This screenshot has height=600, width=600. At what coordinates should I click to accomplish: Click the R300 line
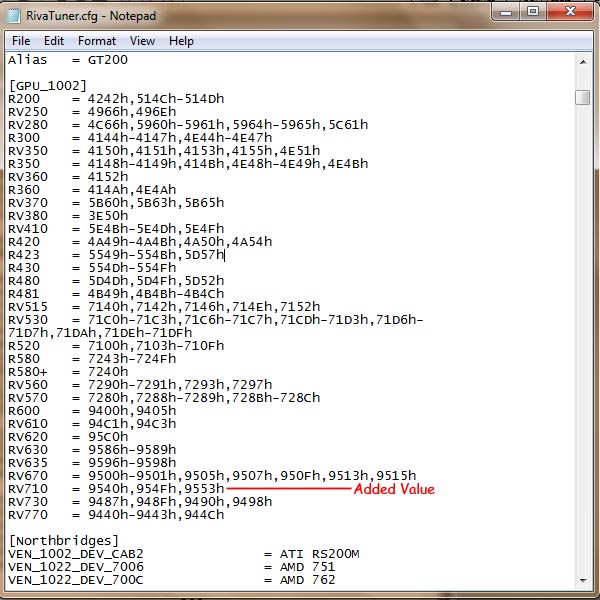click(140, 138)
